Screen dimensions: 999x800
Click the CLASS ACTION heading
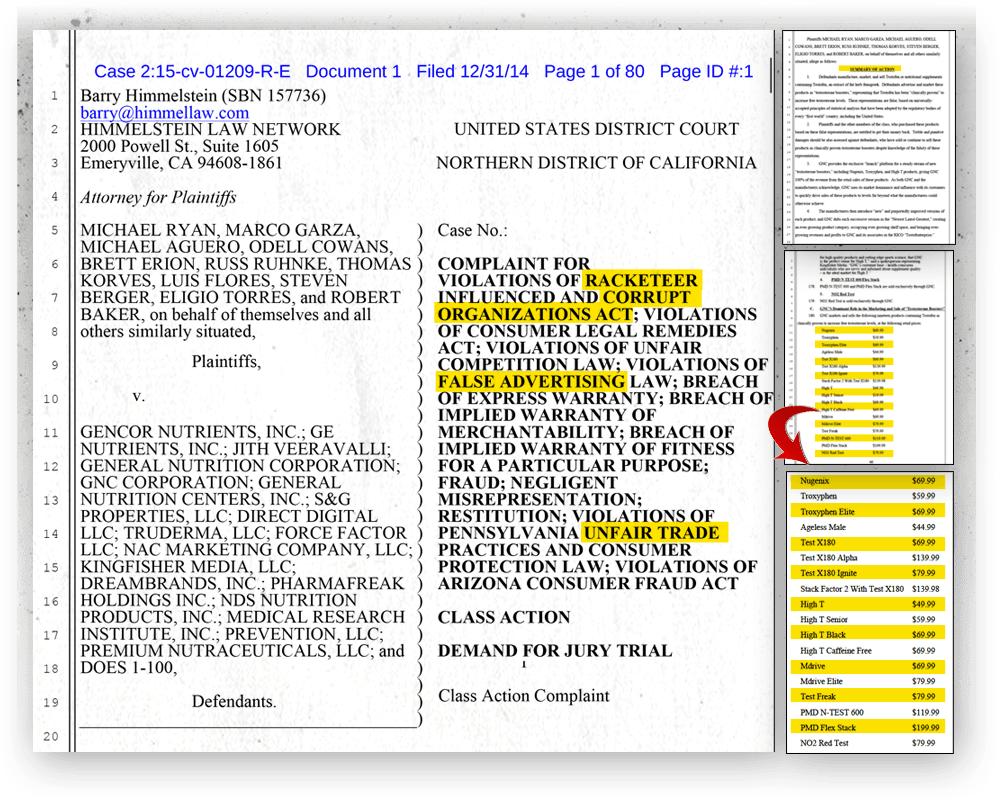click(x=504, y=617)
